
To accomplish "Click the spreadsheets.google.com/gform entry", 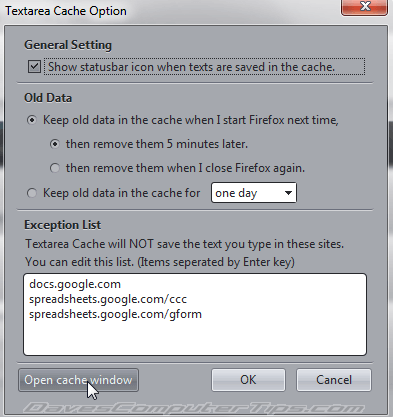I will point(115,314).
